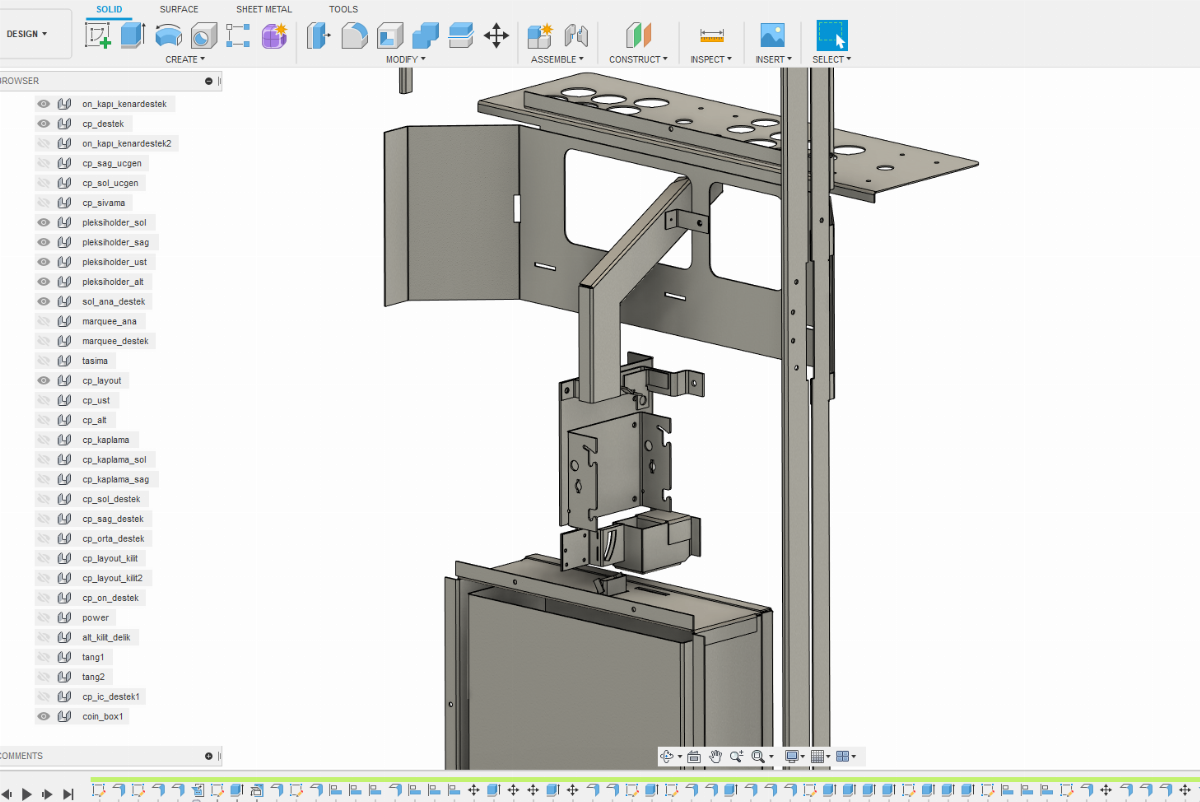Switch to the SURFACE tab
Image resolution: width=1200 pixels, height=802 pixels.
tap(179, 9)
